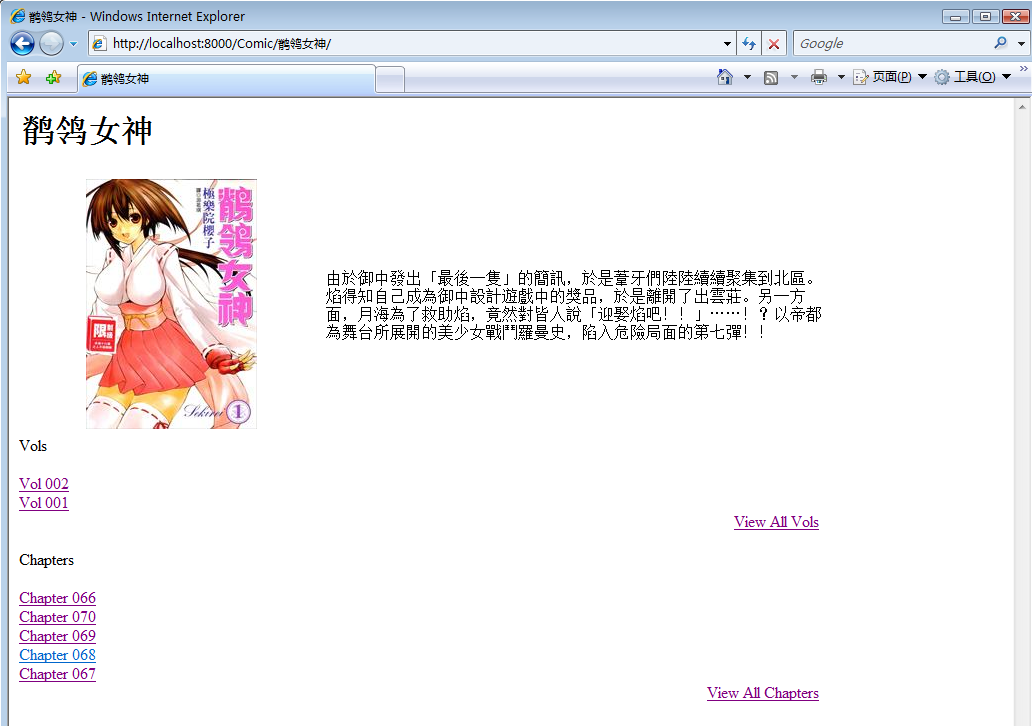The width and height of the screenshot is (1032, 726).
Task: Refresh the page with the Refresh icon
Action: 749,44
